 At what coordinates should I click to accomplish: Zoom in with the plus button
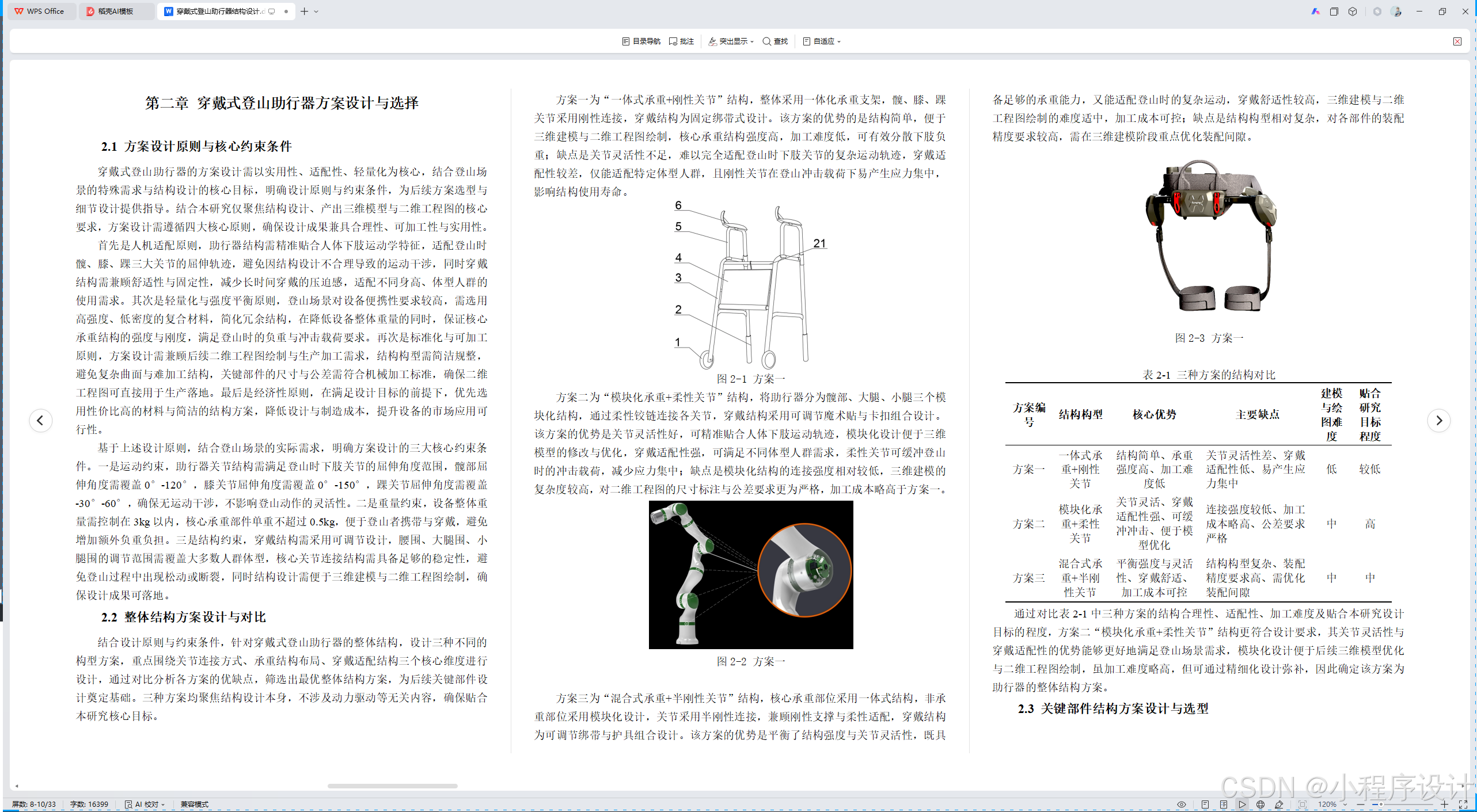click(1444, 804)
